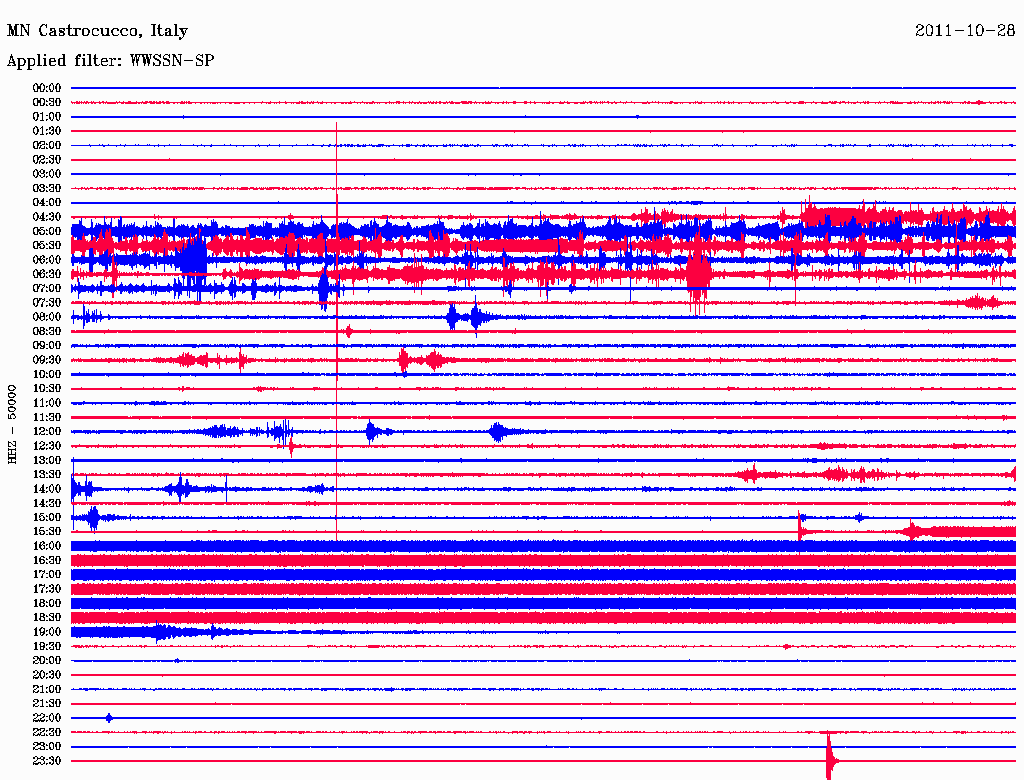Click the '02:00' time label

point(47,145)
